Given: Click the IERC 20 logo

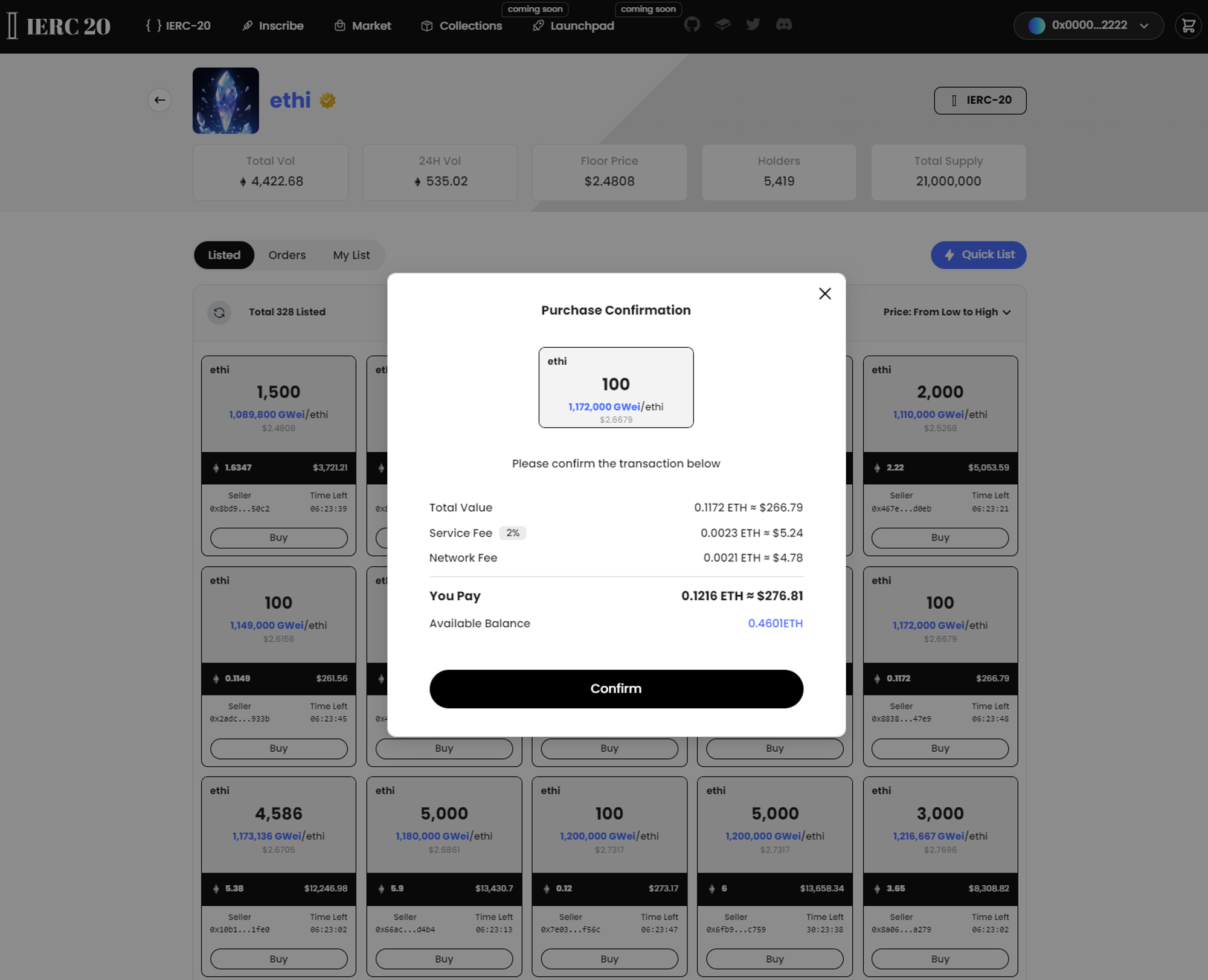Looking at the screenshot, I should coord(59,26).
